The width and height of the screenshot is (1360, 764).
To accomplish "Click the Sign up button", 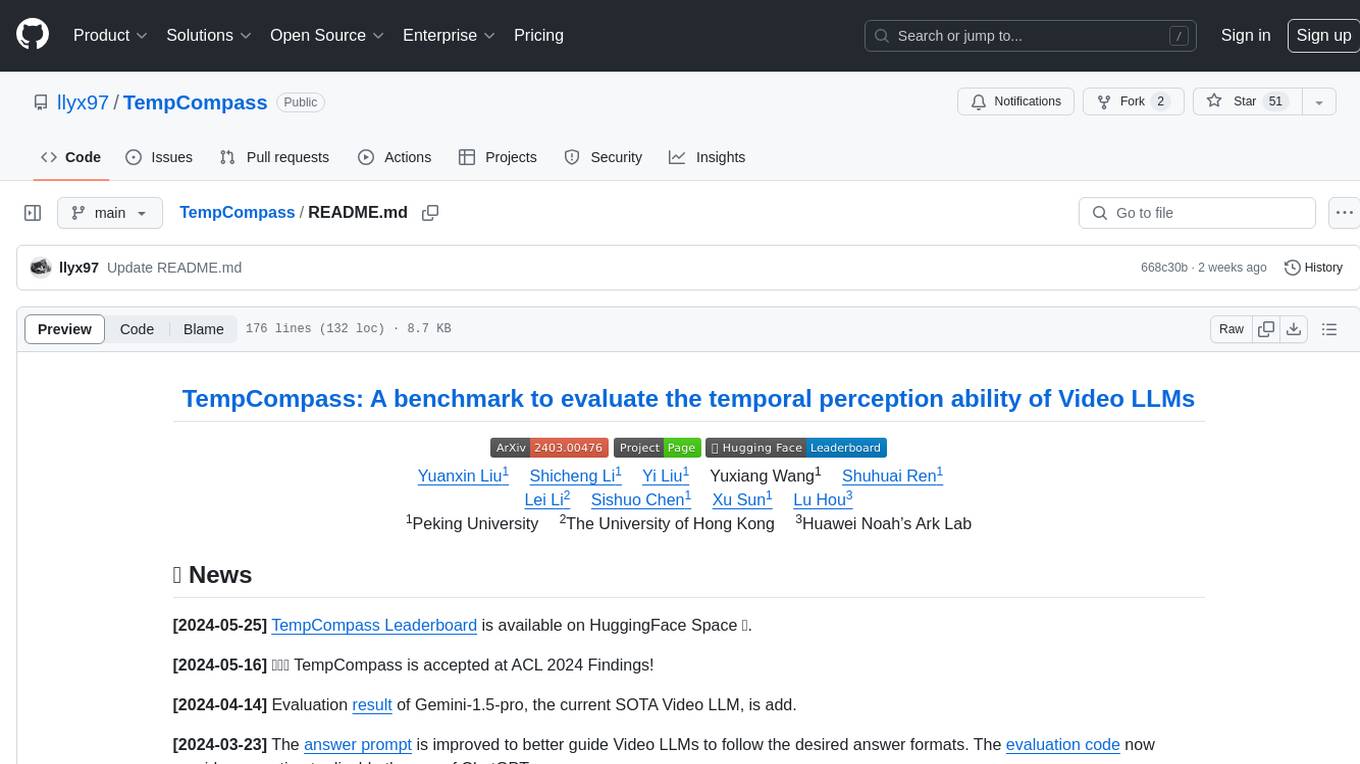I will [x=1323, y=35].
